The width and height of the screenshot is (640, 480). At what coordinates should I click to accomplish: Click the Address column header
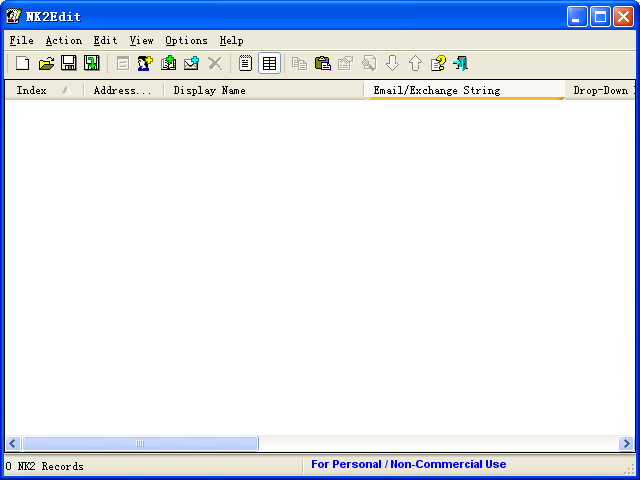[x=122, y=90]
